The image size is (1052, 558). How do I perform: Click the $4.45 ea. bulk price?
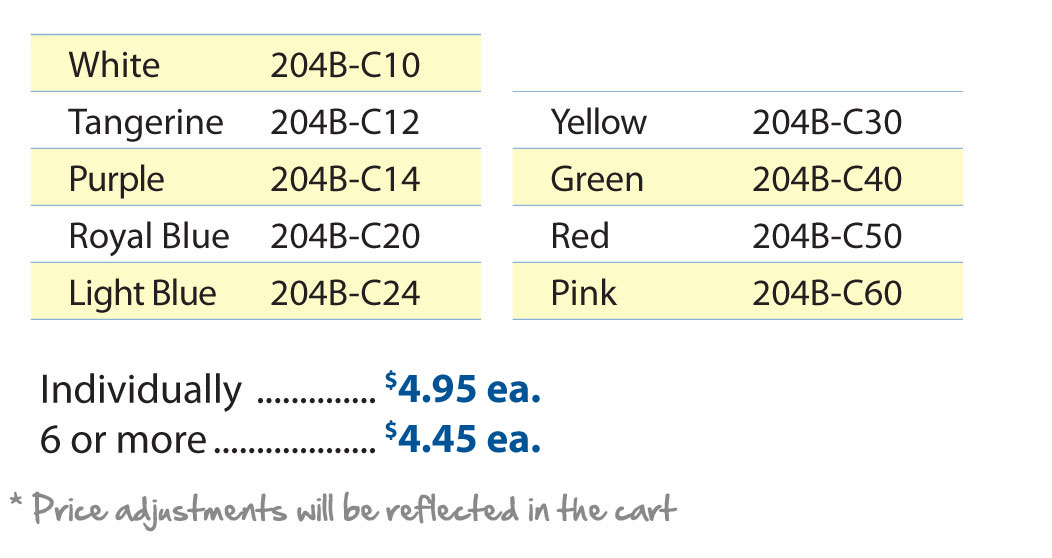pos(463,439)
